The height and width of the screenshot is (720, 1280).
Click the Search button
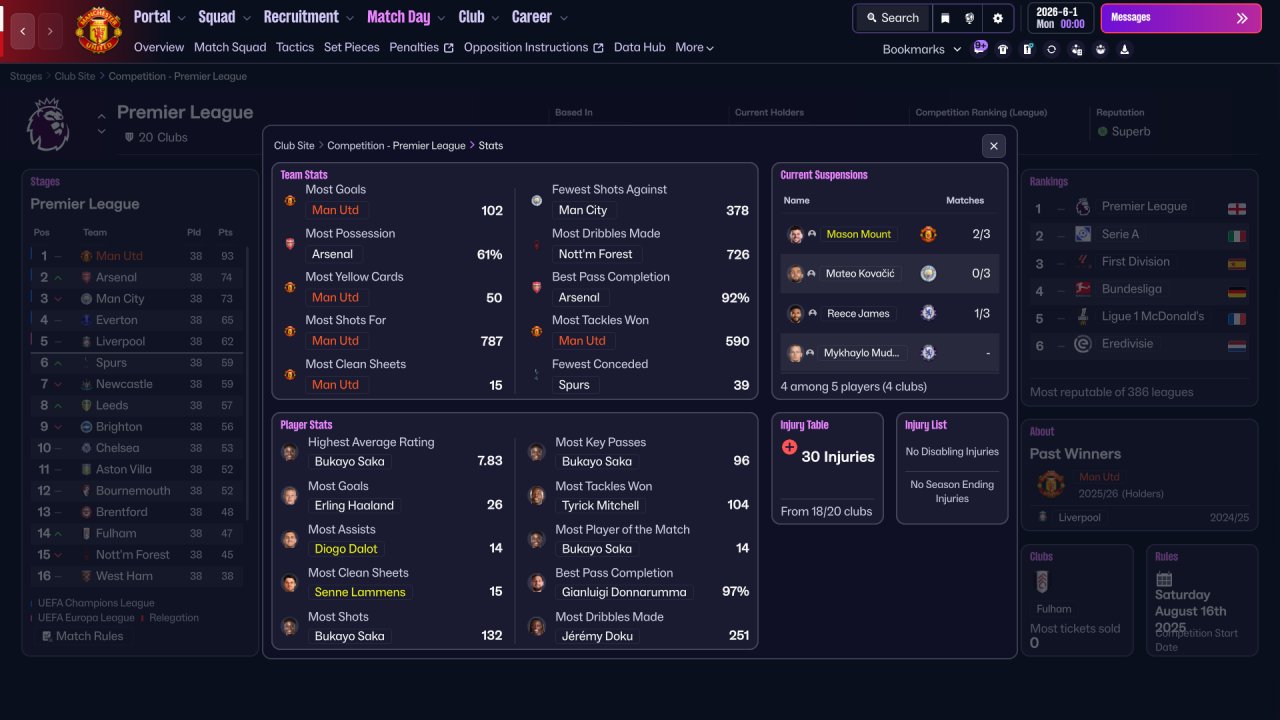pyautogui.click(x=892, y=18)
